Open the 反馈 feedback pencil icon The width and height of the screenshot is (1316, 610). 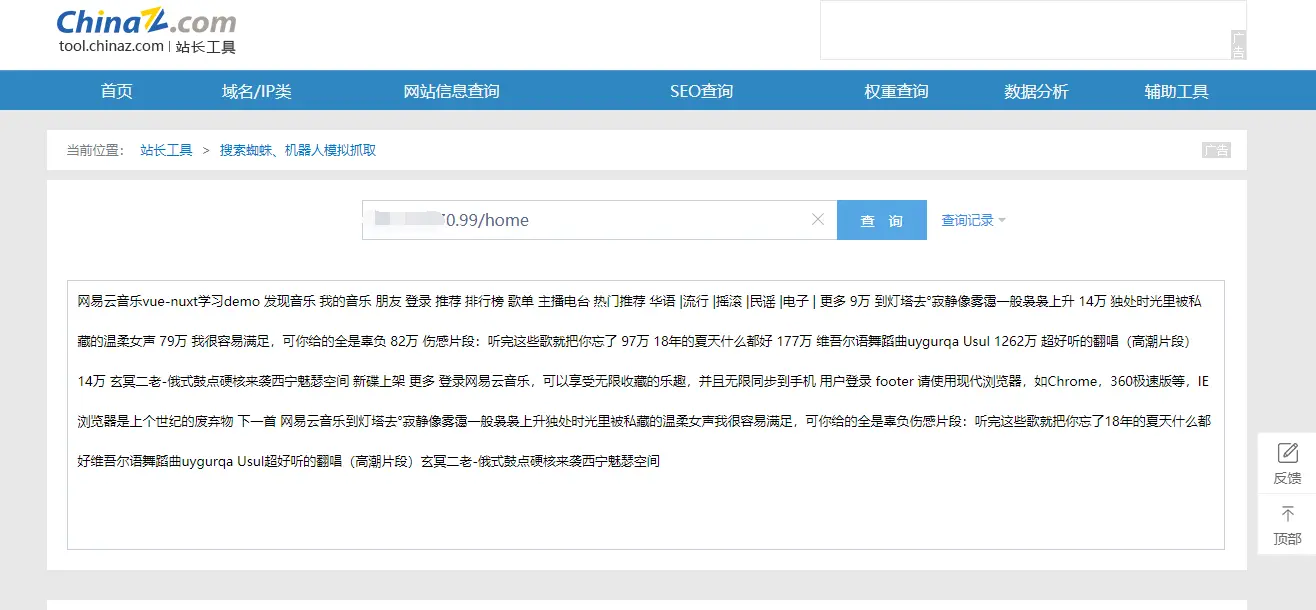[x=1287, y=452]
